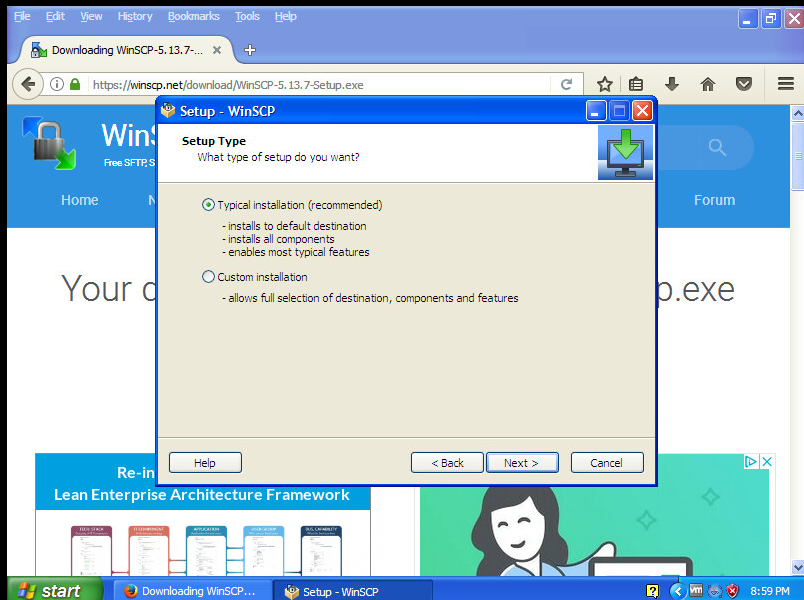Select Typical installation radio button
The width and height of the screenshot is (804, 600).
point(208,205)
